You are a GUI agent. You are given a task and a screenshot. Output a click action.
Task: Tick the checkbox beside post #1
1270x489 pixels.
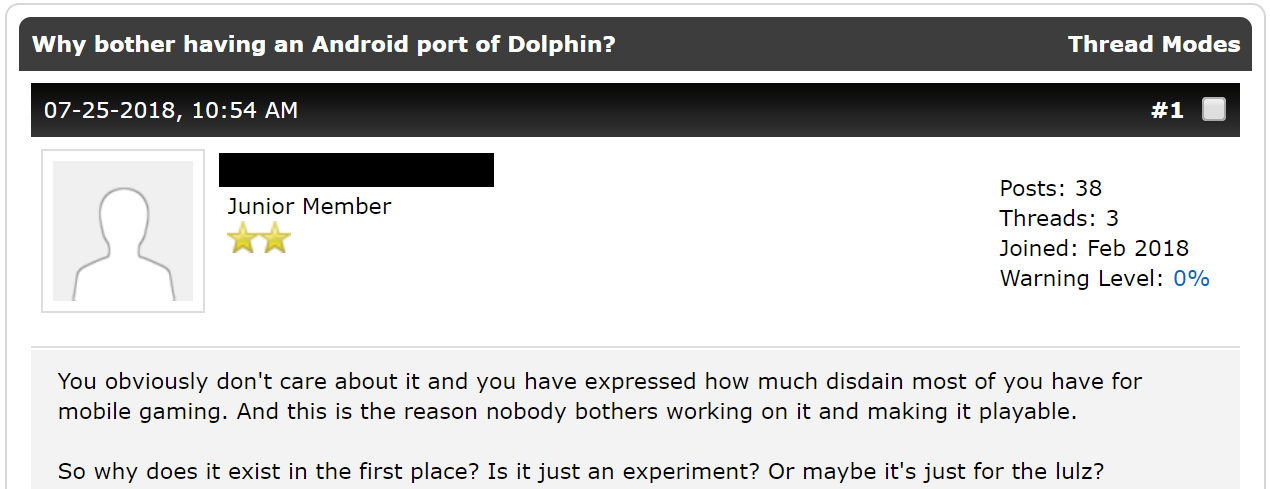point(1213,109)
